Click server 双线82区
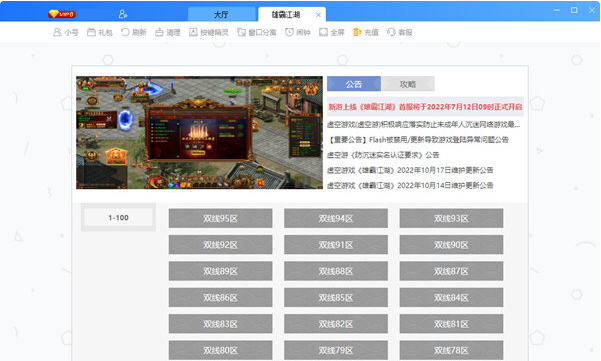 (x=336, y=324)
